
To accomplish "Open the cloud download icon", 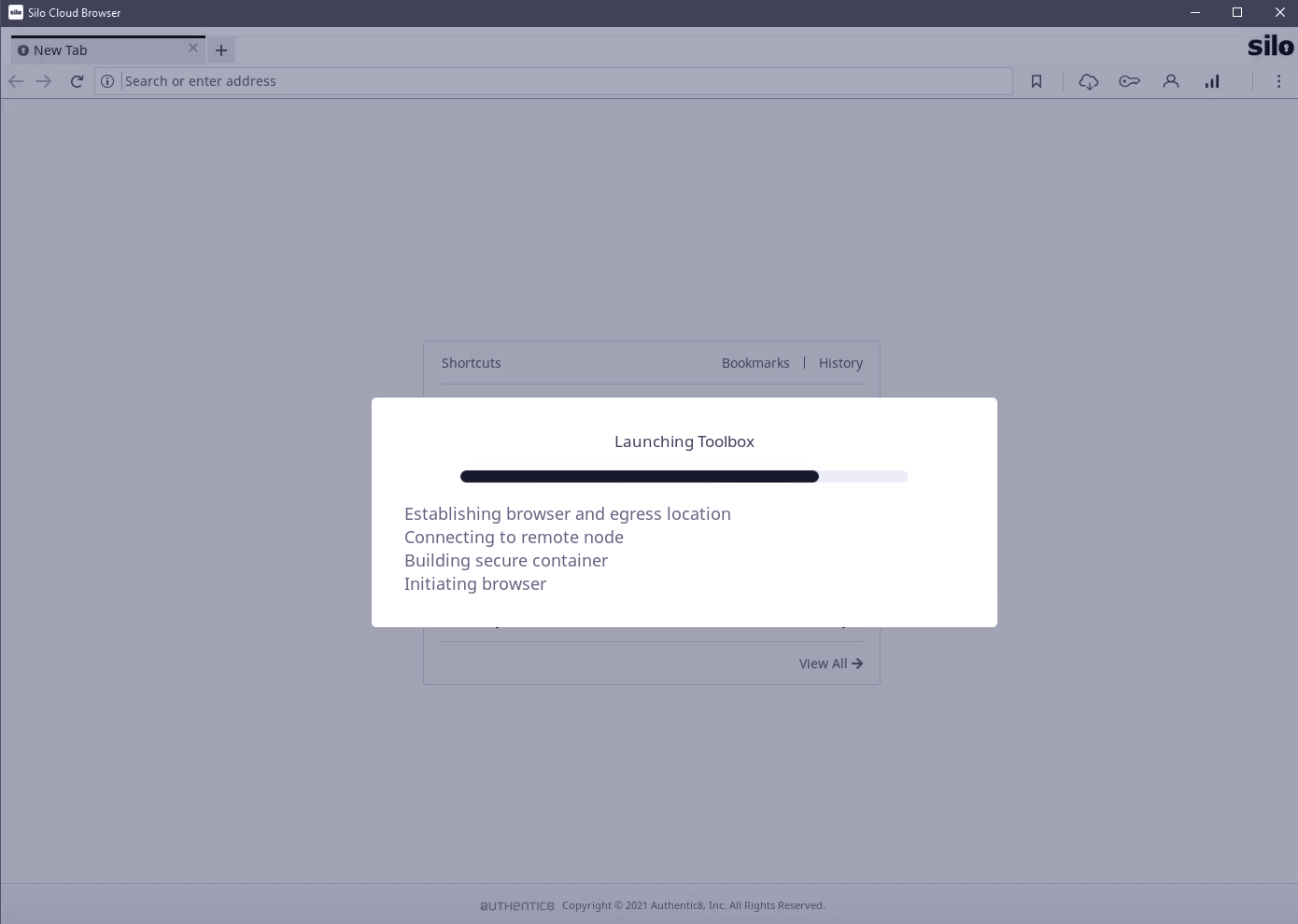I will 1088,81.
